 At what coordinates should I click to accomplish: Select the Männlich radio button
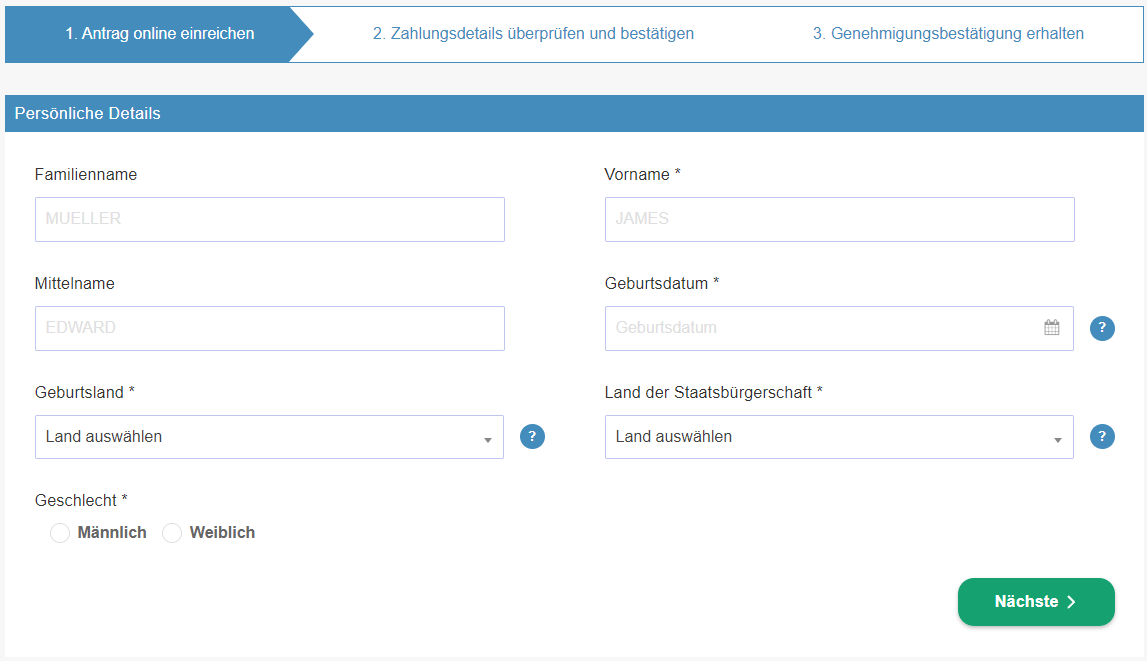point(60,533)
